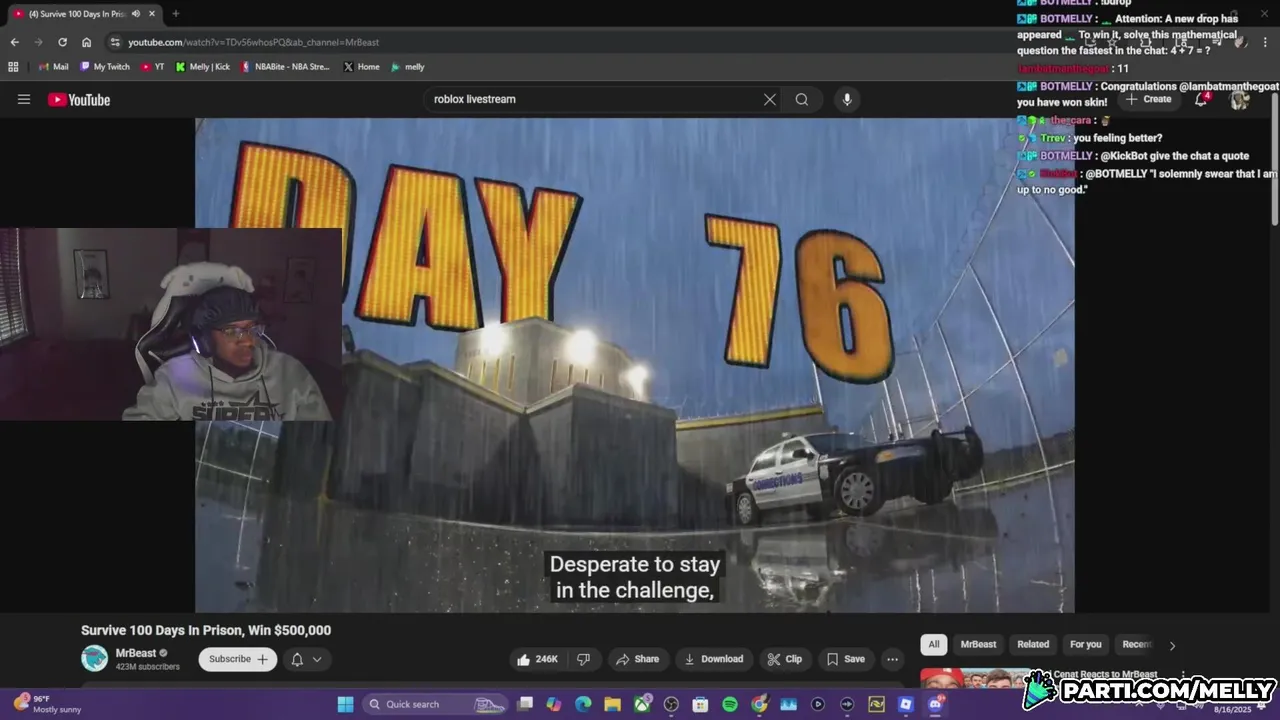
Task: Switch to Chrome on the taskbar
Action: click(760, 704)
